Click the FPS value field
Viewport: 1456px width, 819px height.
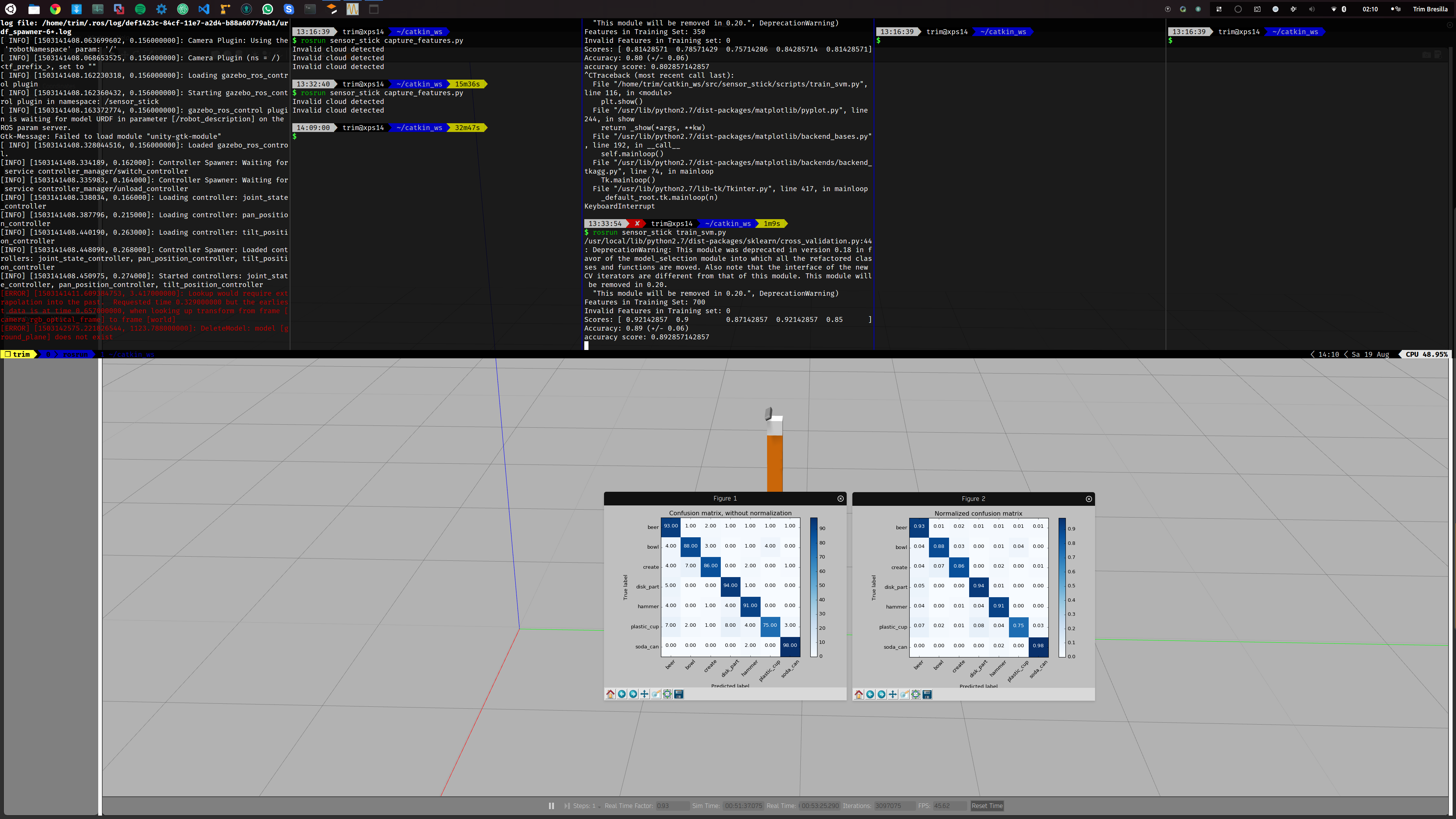click(949, 806)
